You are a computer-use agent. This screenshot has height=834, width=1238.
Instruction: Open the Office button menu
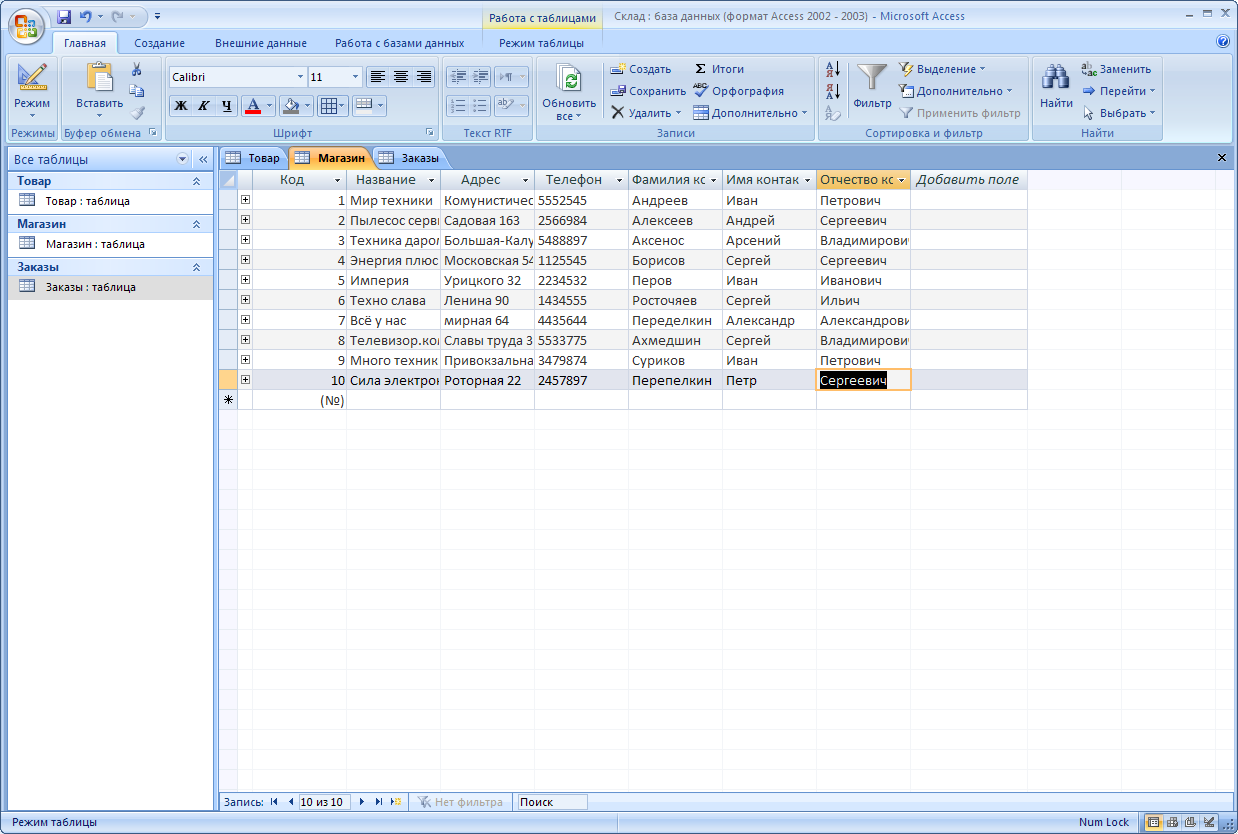pyautogui.click(x=27, y=25)
